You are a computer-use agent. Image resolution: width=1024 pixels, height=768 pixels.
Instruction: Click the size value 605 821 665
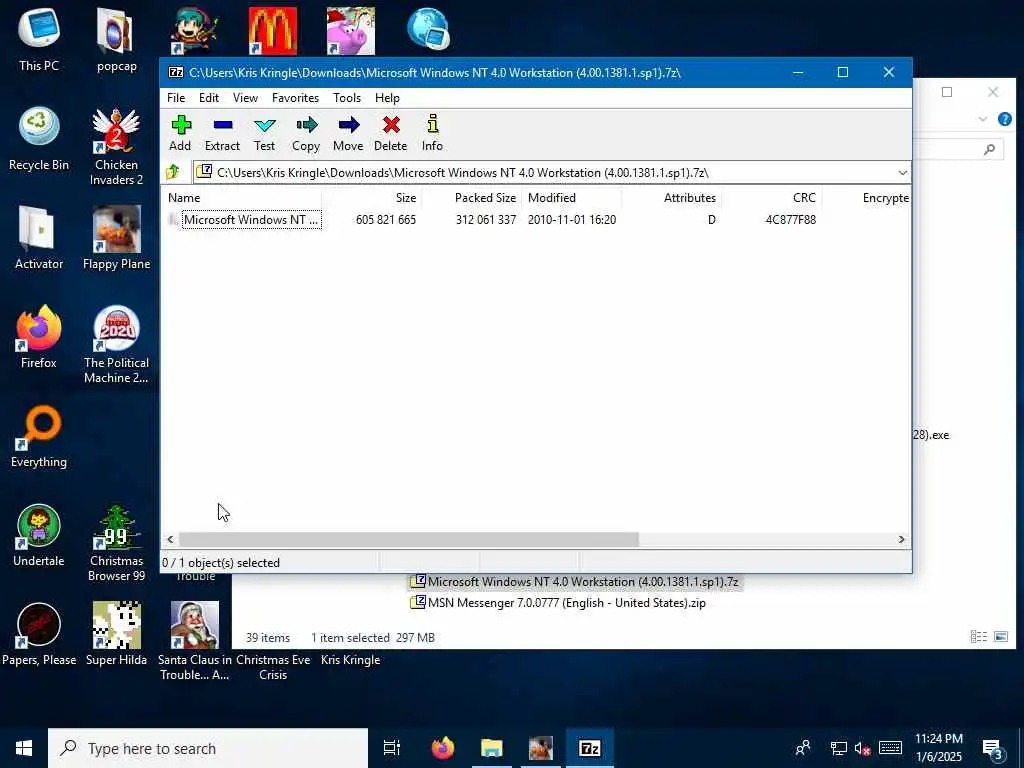386,220
